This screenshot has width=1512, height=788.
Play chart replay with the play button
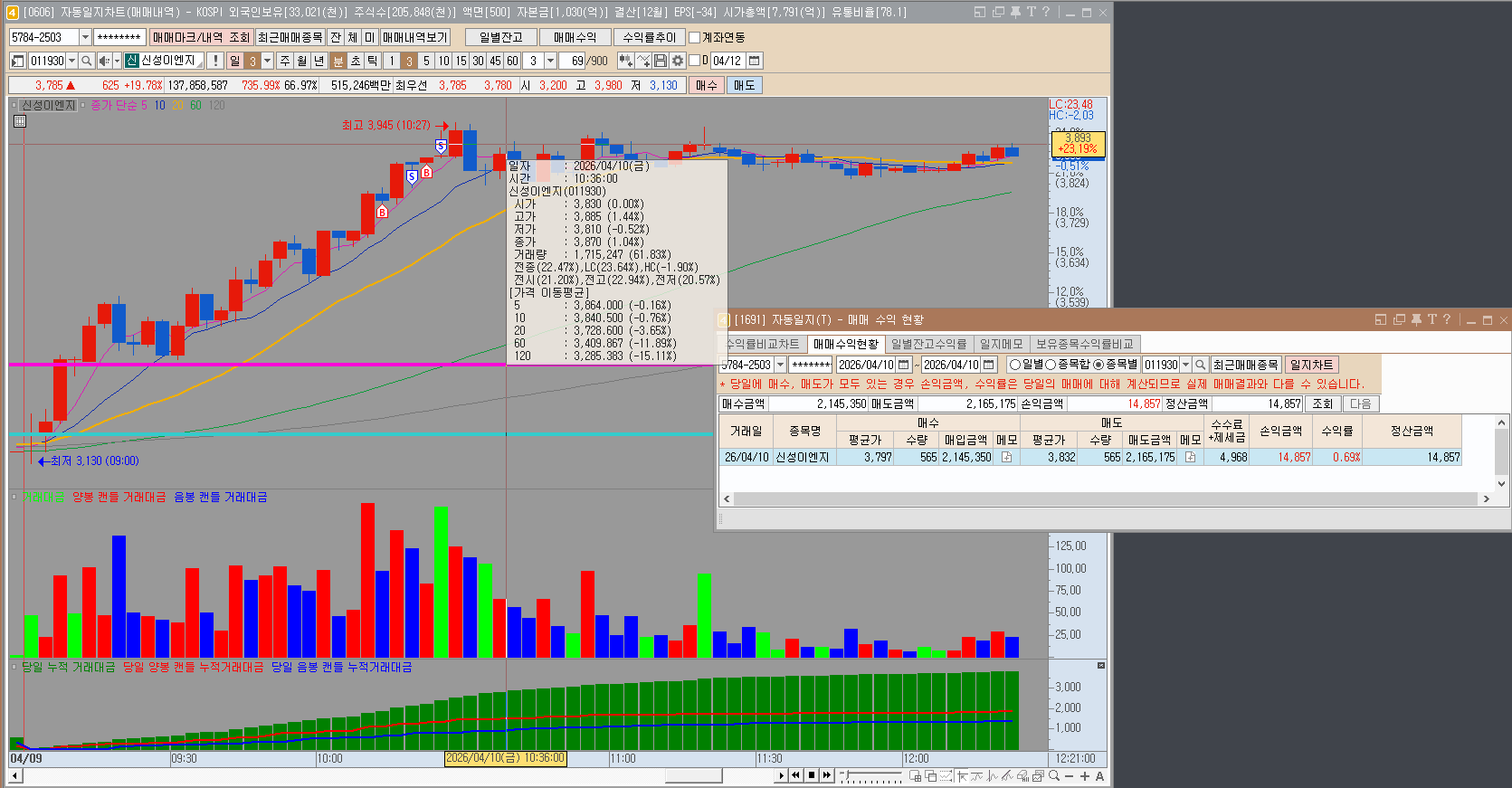pyautogui.click(x=781, y=775)
